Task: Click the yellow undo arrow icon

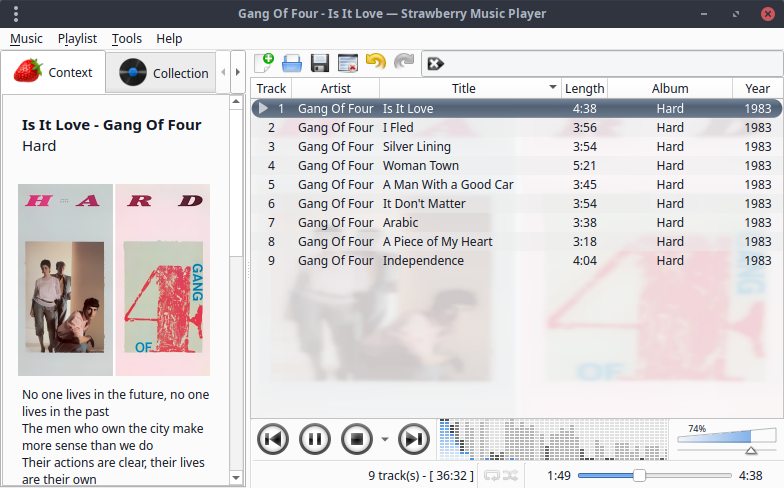Action: click(376, 63)
